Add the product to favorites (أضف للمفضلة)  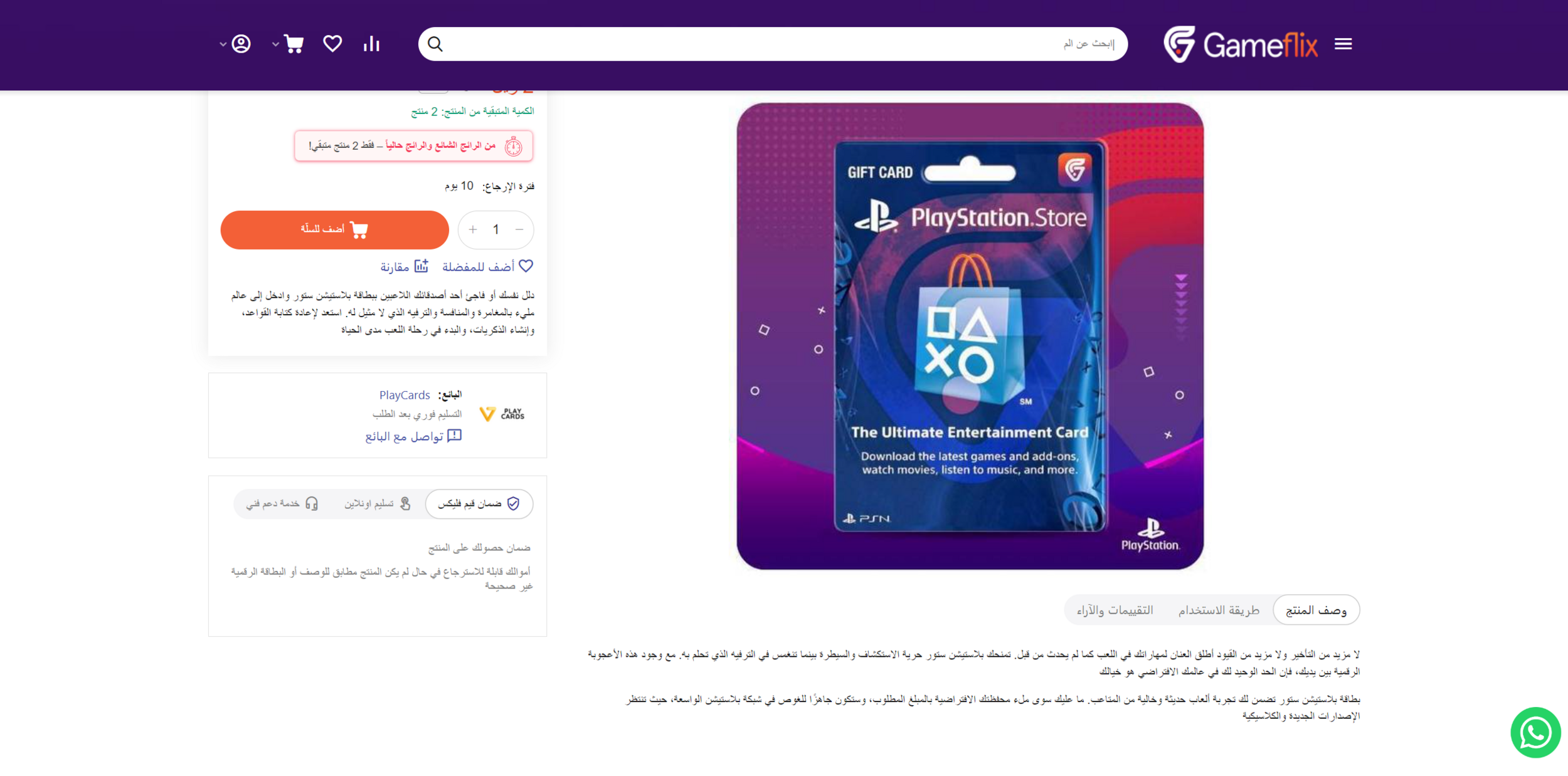tap(487, 266)
